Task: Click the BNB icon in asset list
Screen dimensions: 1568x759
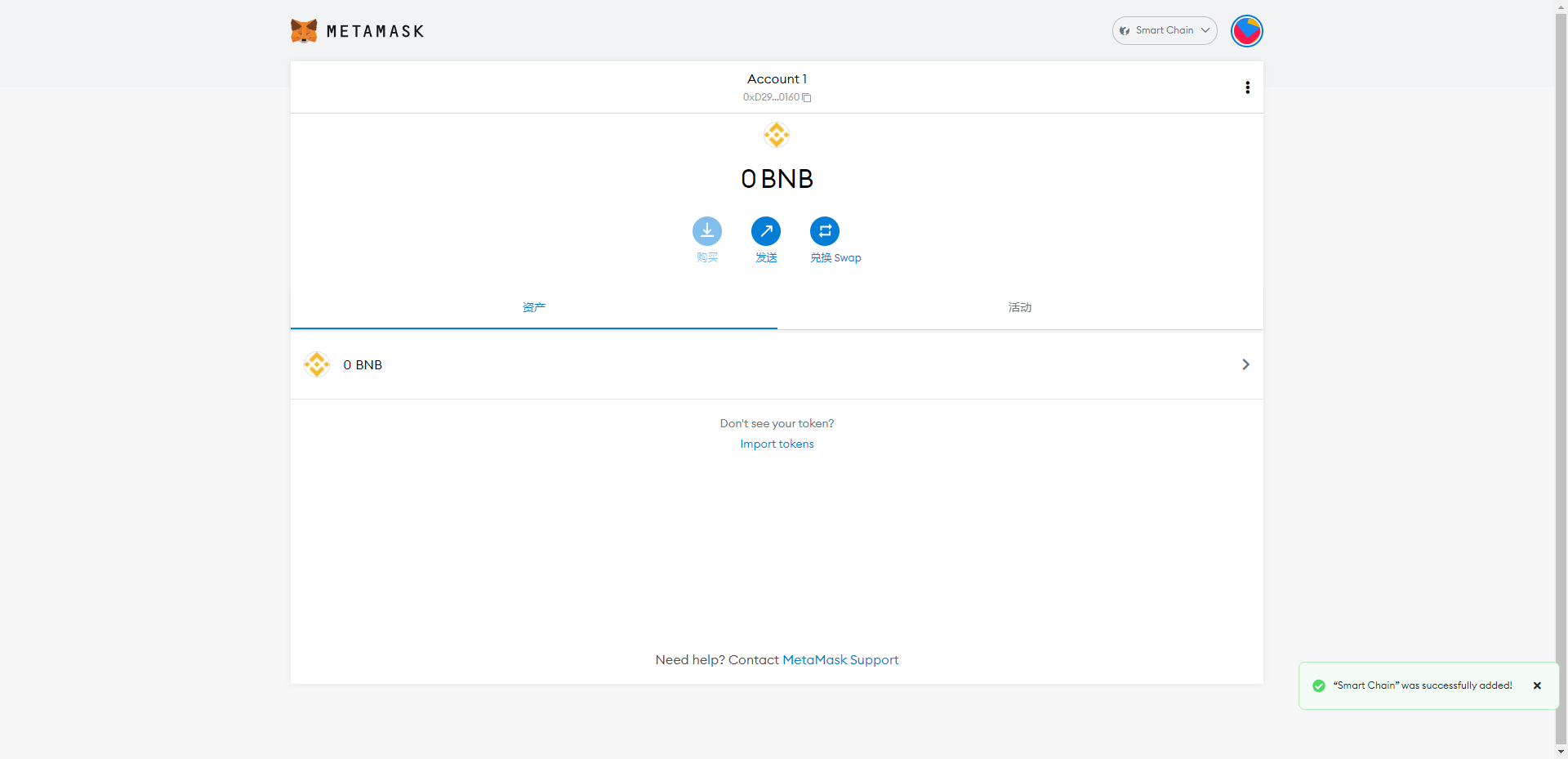Action: (317, 364)
